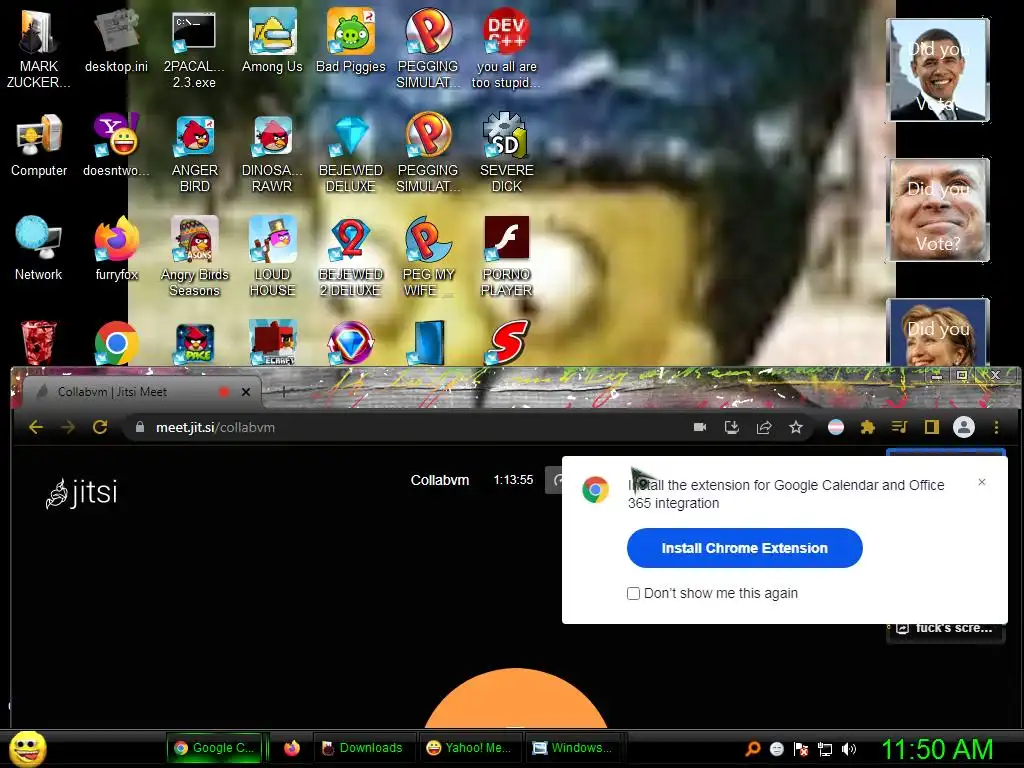Open the round Bejeweled Twist gem icon
Image resolution: width=1024 pixels, height=768 pixels.
351,342
